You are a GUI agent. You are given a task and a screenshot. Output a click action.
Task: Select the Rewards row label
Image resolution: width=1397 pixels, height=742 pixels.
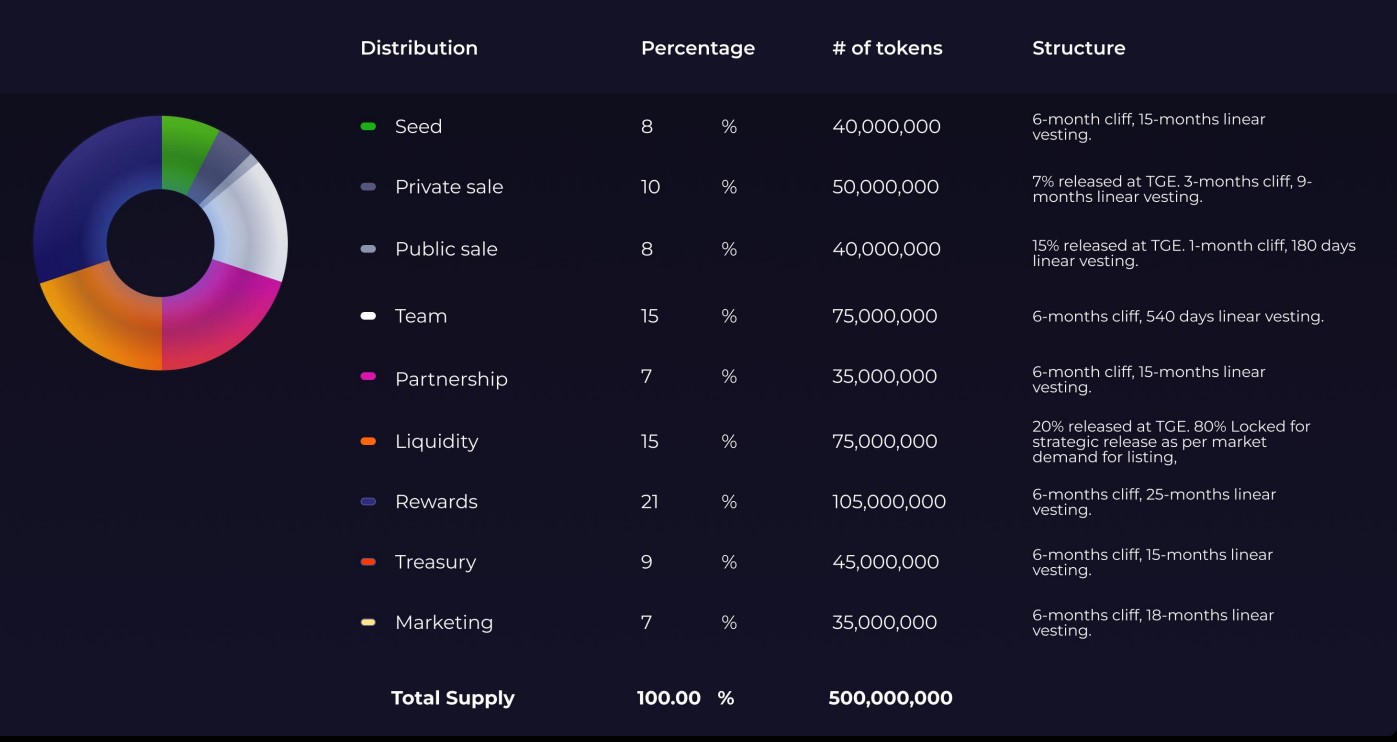(x=436, y=501)
